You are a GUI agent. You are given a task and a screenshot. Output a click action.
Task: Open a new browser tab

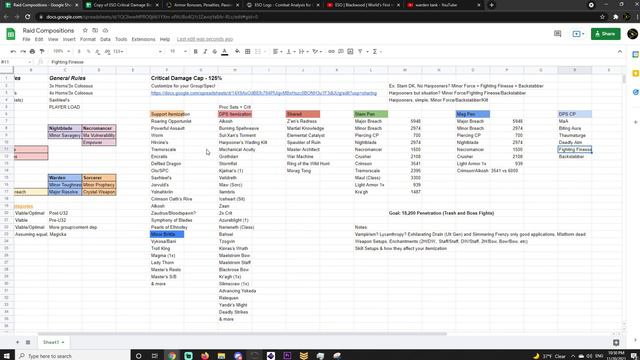(491, 5)
